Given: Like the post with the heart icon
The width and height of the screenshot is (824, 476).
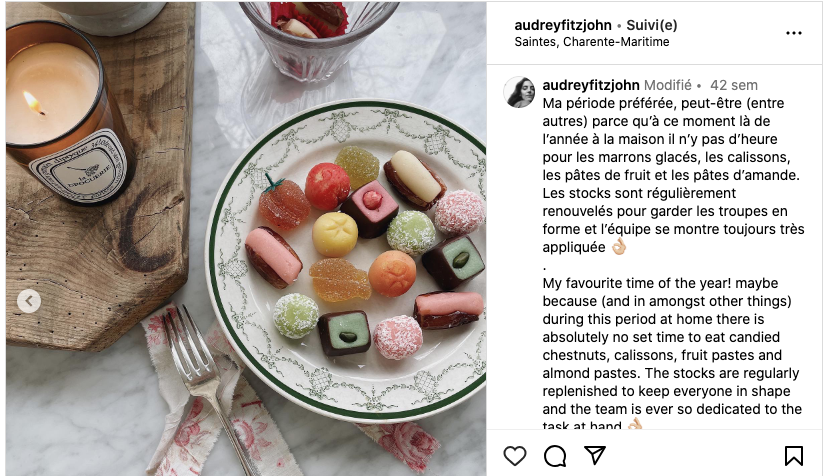Looking at the screenshot, I should pos(514,456).
